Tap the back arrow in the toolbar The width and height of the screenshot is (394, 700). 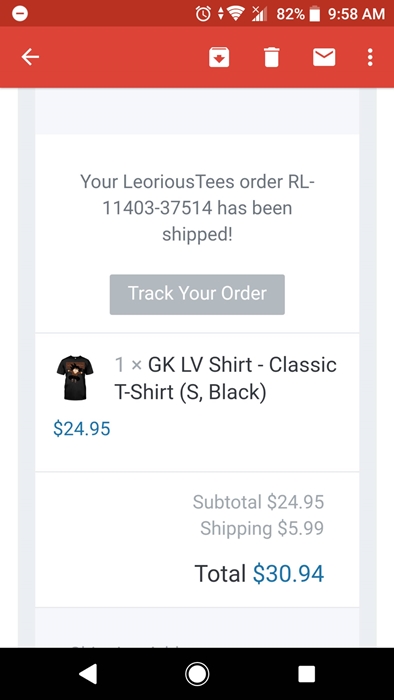[30, 57]
